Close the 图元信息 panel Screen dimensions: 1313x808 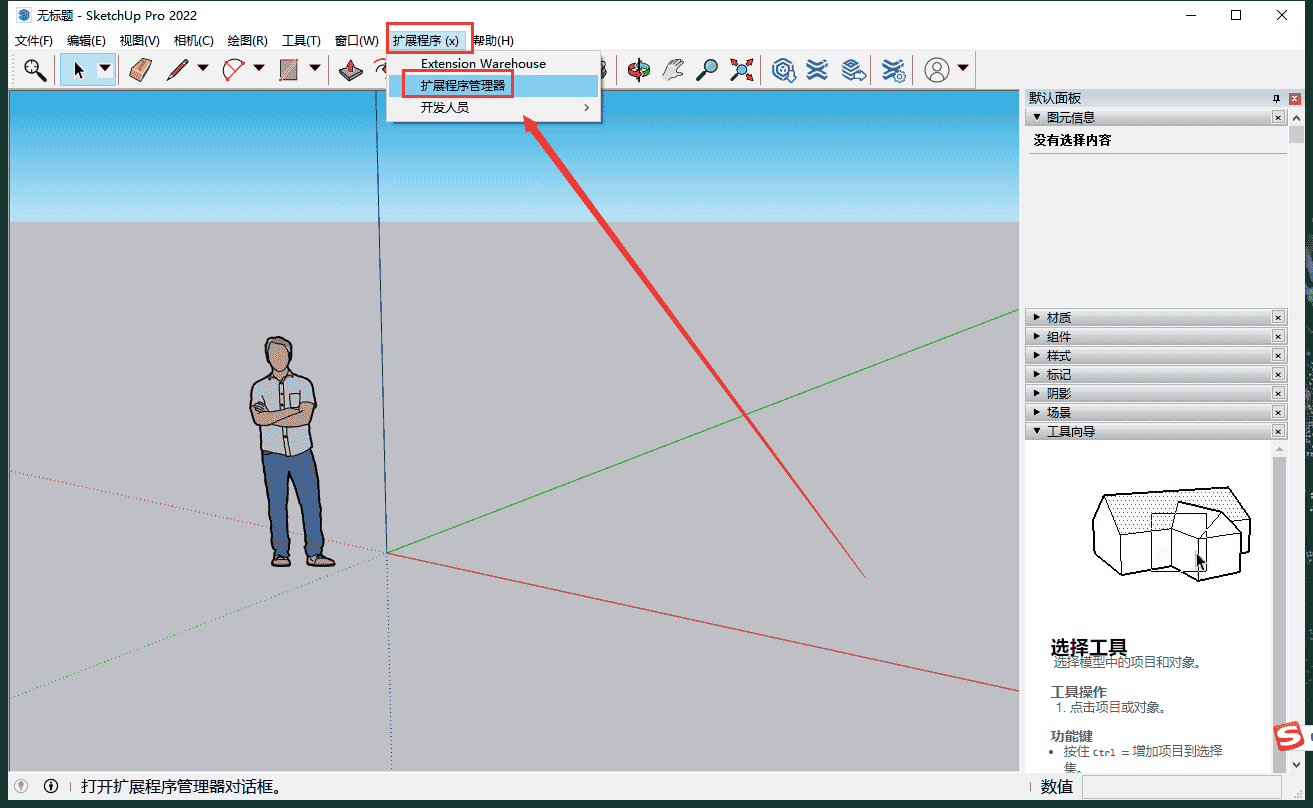coord(1278,117)
